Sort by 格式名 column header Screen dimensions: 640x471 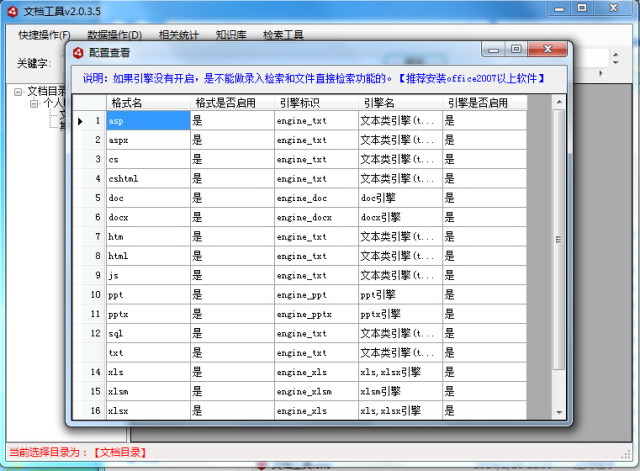(148, 102)
